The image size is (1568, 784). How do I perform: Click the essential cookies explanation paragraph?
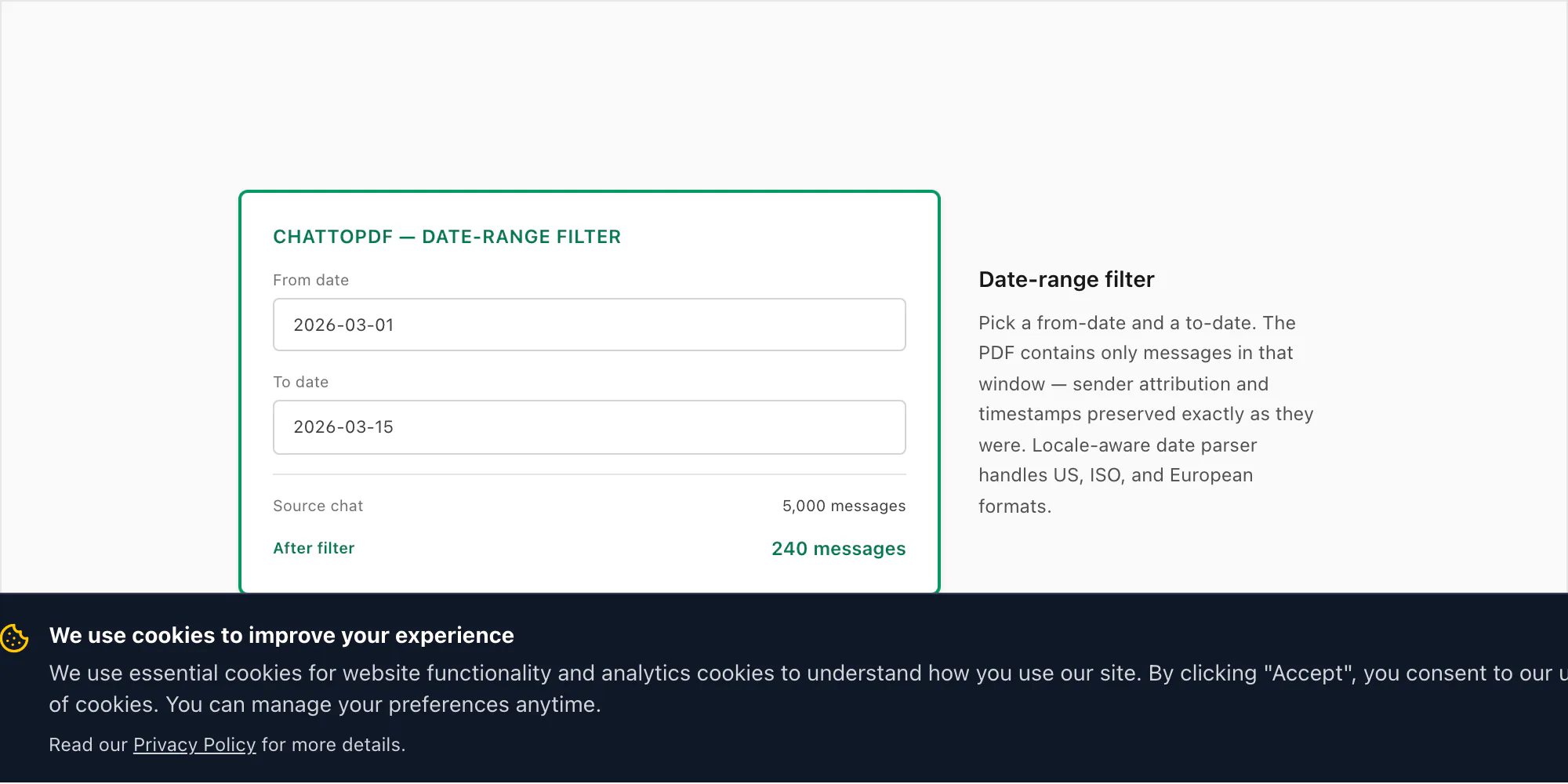tap(808, 689)
